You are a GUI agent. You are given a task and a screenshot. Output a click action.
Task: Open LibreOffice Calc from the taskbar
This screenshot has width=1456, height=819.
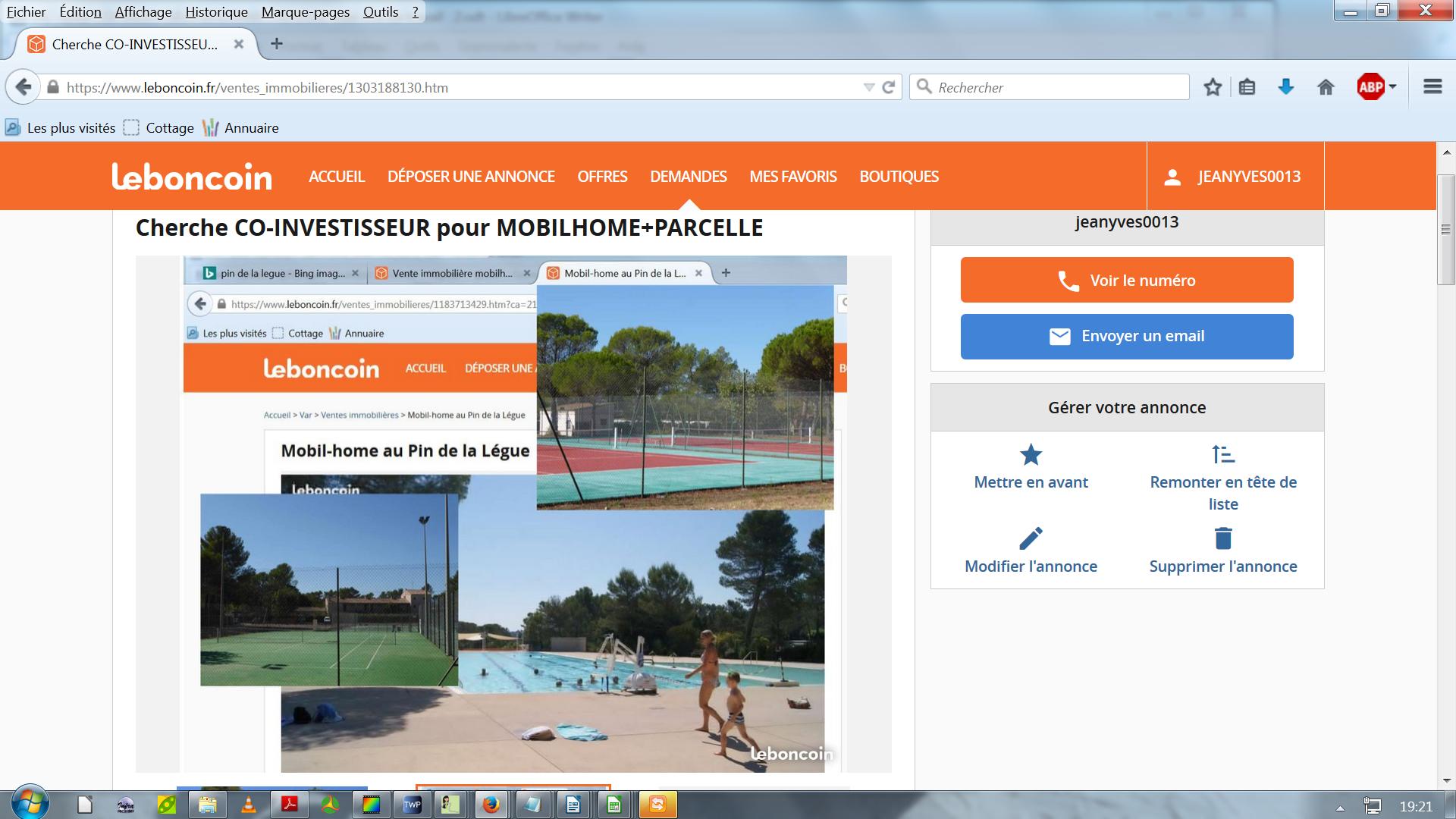[x=614, y=805]
